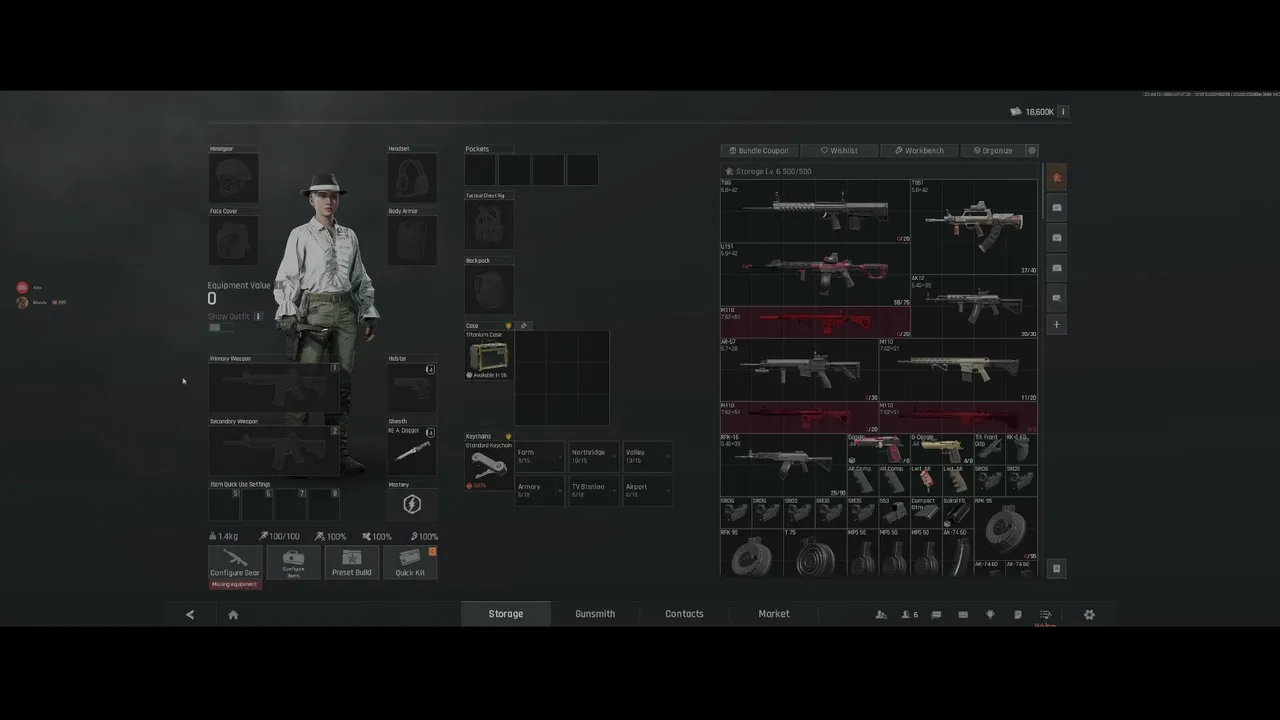Click the info icon next to Show Outfit
Image resolution: width=1280 pixels, height=720 pixels.
click(258, 316)
